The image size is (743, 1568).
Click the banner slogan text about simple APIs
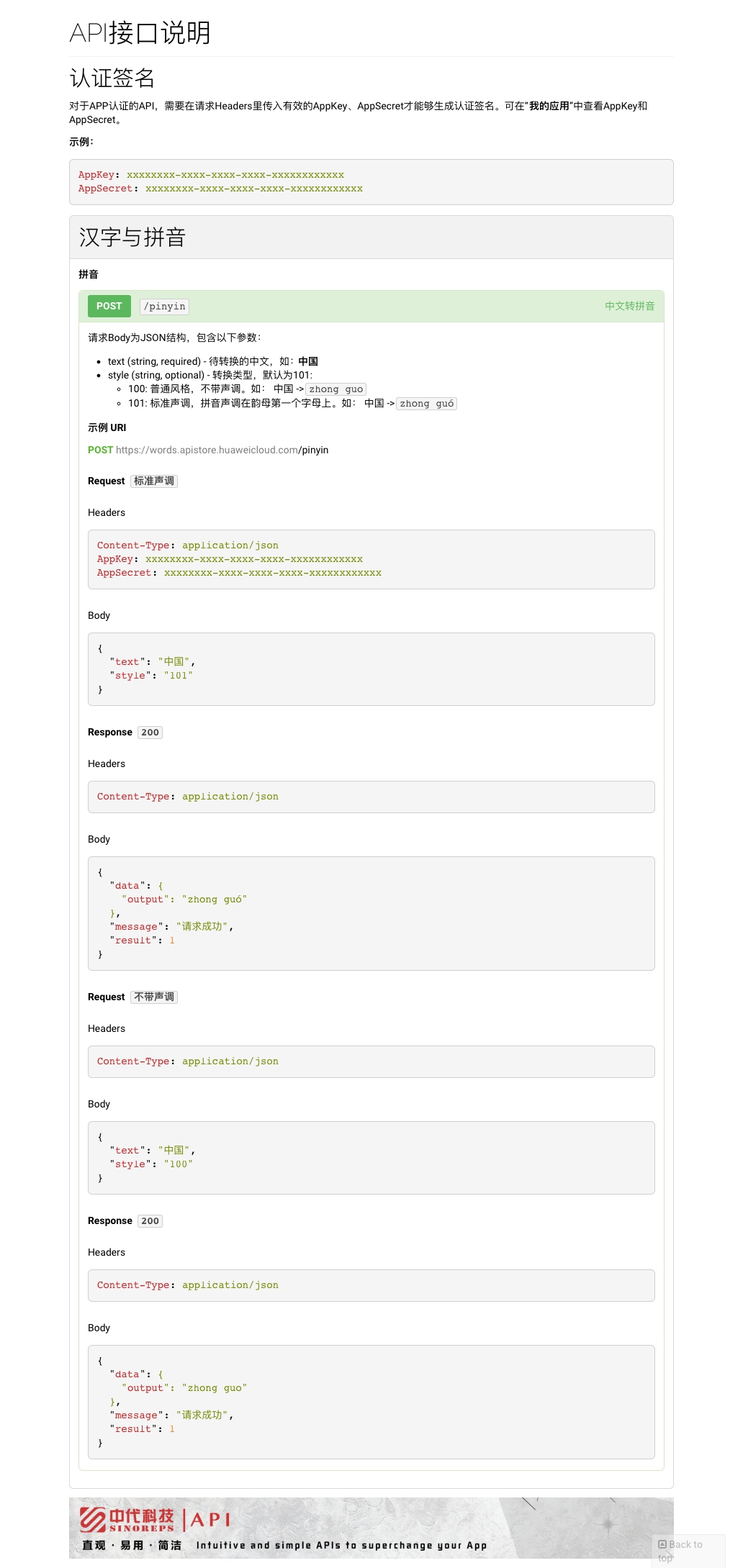click(341, 1545)
